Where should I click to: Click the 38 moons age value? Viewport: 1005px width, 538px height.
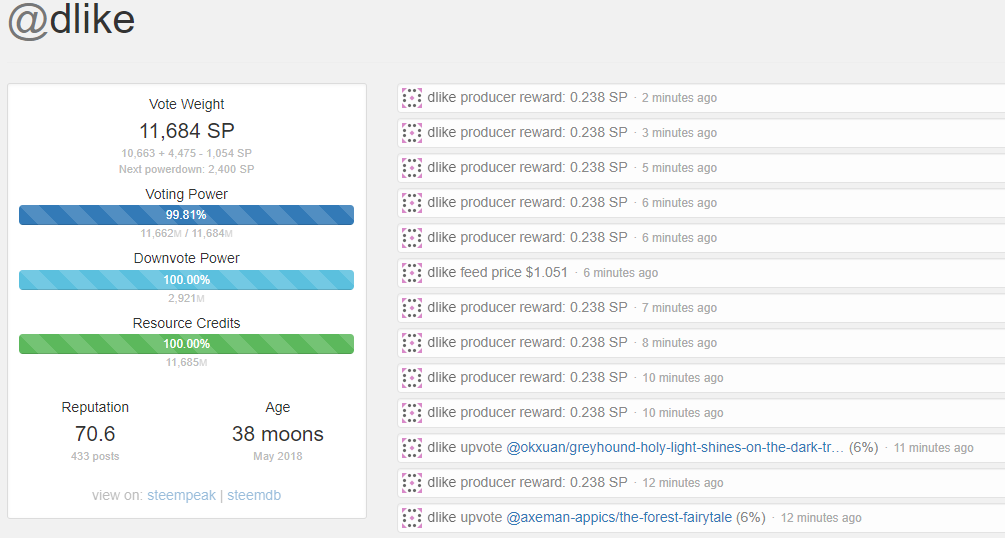coord(278,434)
